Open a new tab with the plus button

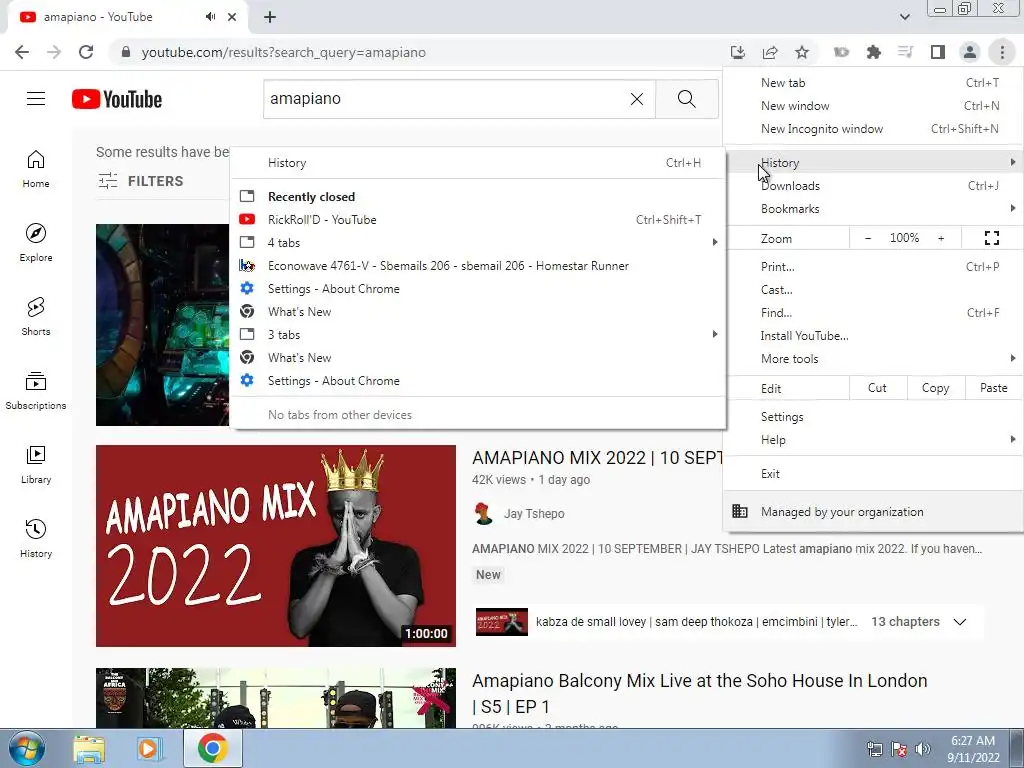point(270,17)
